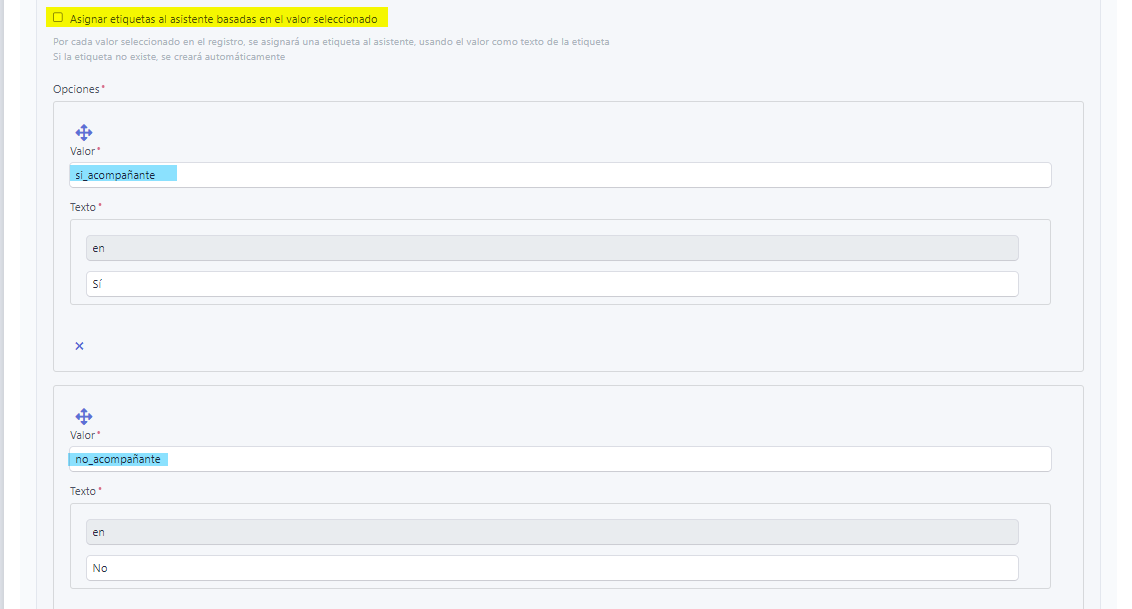Viewport: 1132px width, 609px height.
Task: Click the Valor label above si_acompañante
Action: click(x=83, y=151)
